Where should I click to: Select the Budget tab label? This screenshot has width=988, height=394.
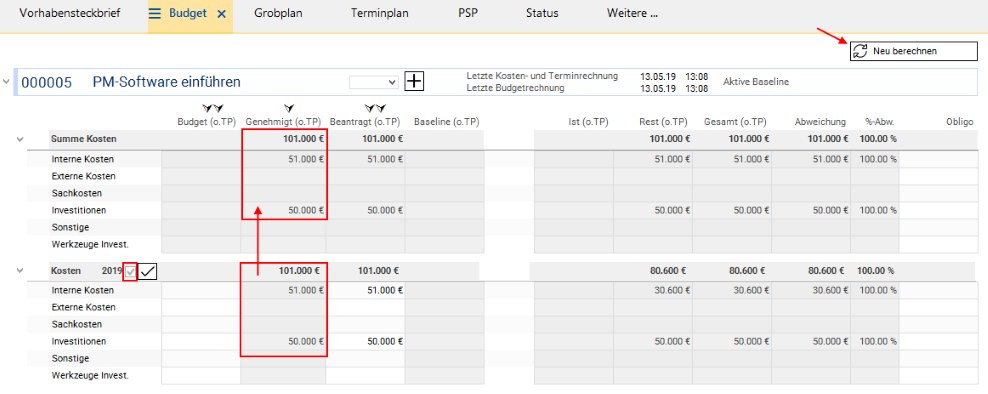pyautogui.click(x=188, y=13)
